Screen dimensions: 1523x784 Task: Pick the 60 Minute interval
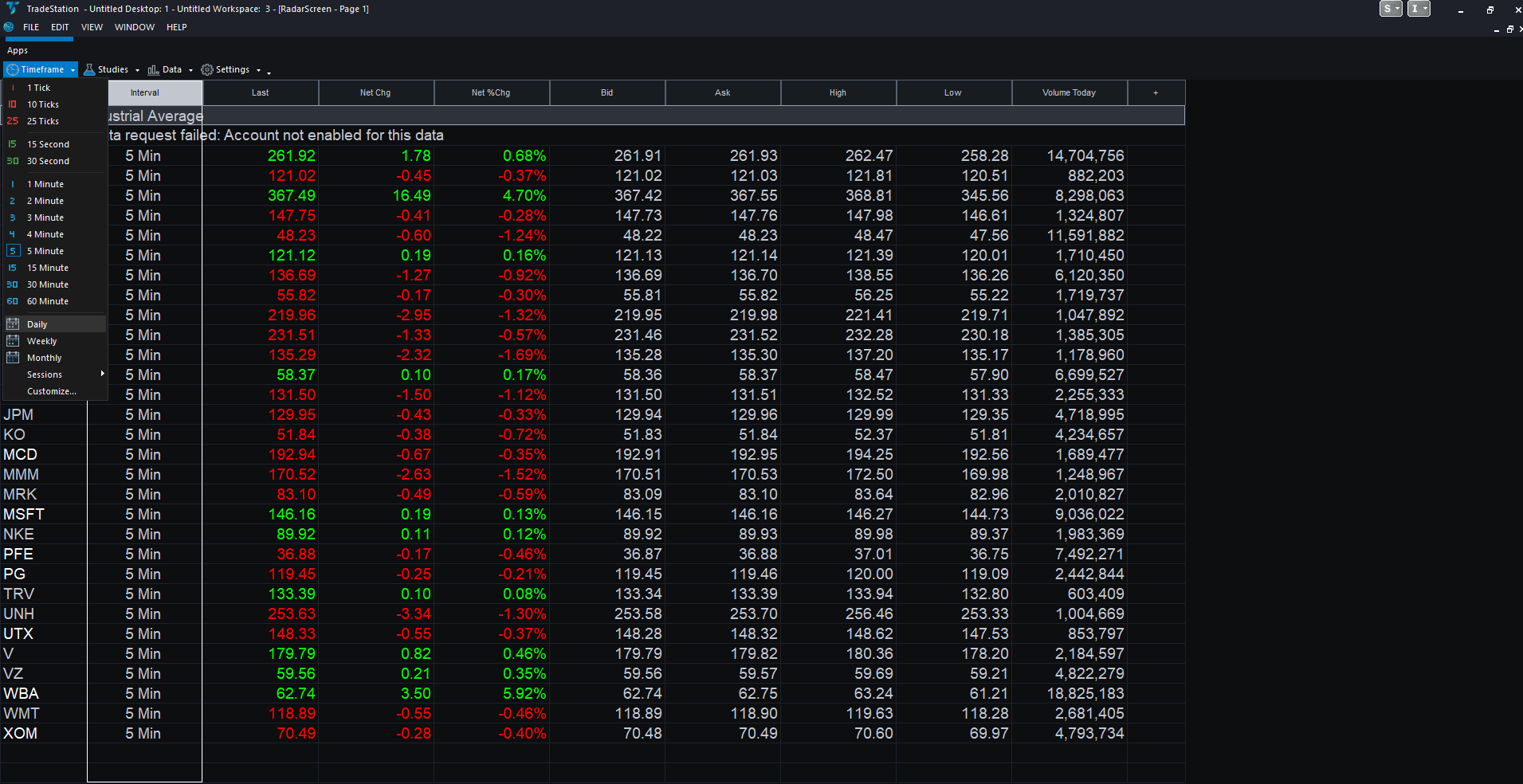(x=54, y=301)
